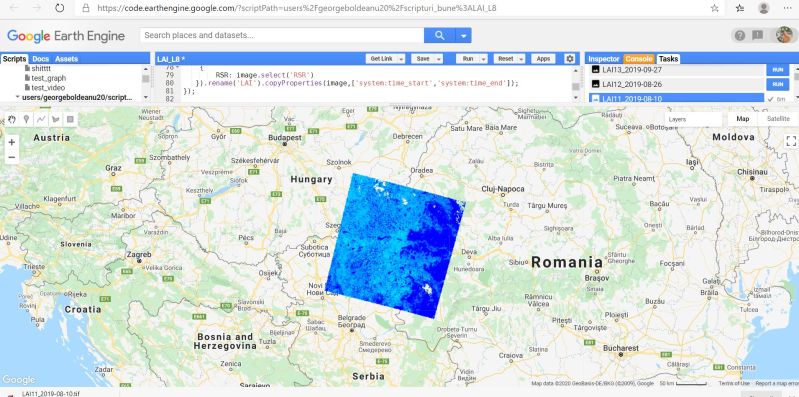Collapse the users/georgeboldeanu20 scripts folder
This screenshot has width=799, height=397.
(18, 97)
